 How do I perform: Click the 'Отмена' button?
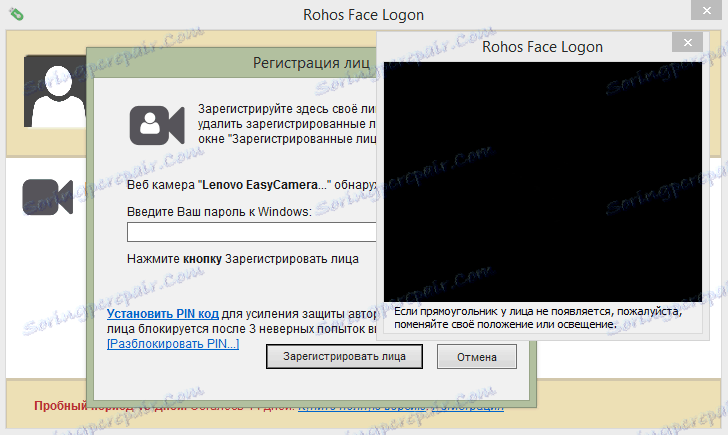pyautogui.click(x=477, y=357)
